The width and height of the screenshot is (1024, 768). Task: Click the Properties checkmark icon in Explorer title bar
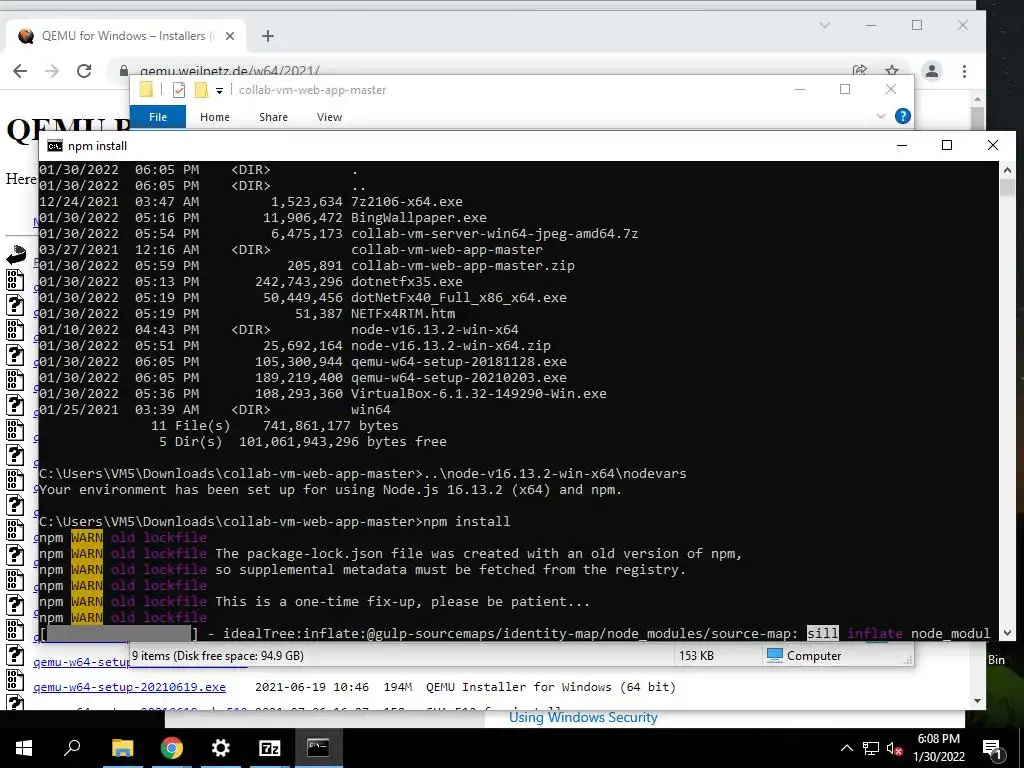[179, 90]
